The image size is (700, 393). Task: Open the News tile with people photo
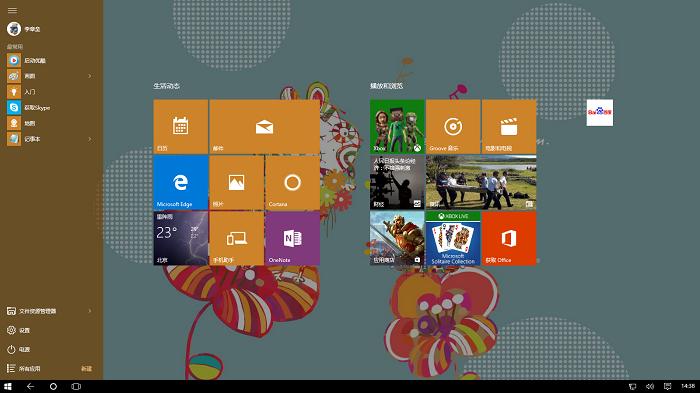[x=481, y=182]
